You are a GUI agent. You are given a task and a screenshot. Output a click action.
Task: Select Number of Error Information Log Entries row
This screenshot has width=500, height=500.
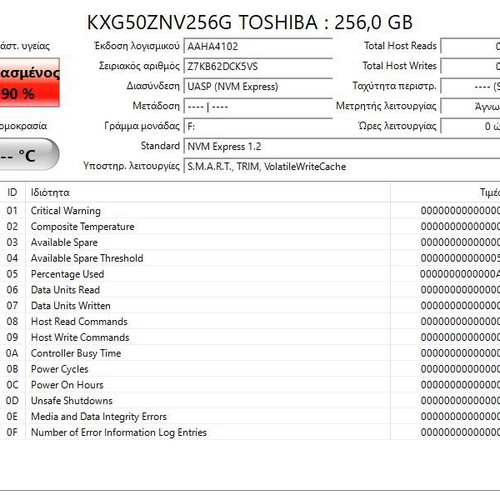point(250,432)
